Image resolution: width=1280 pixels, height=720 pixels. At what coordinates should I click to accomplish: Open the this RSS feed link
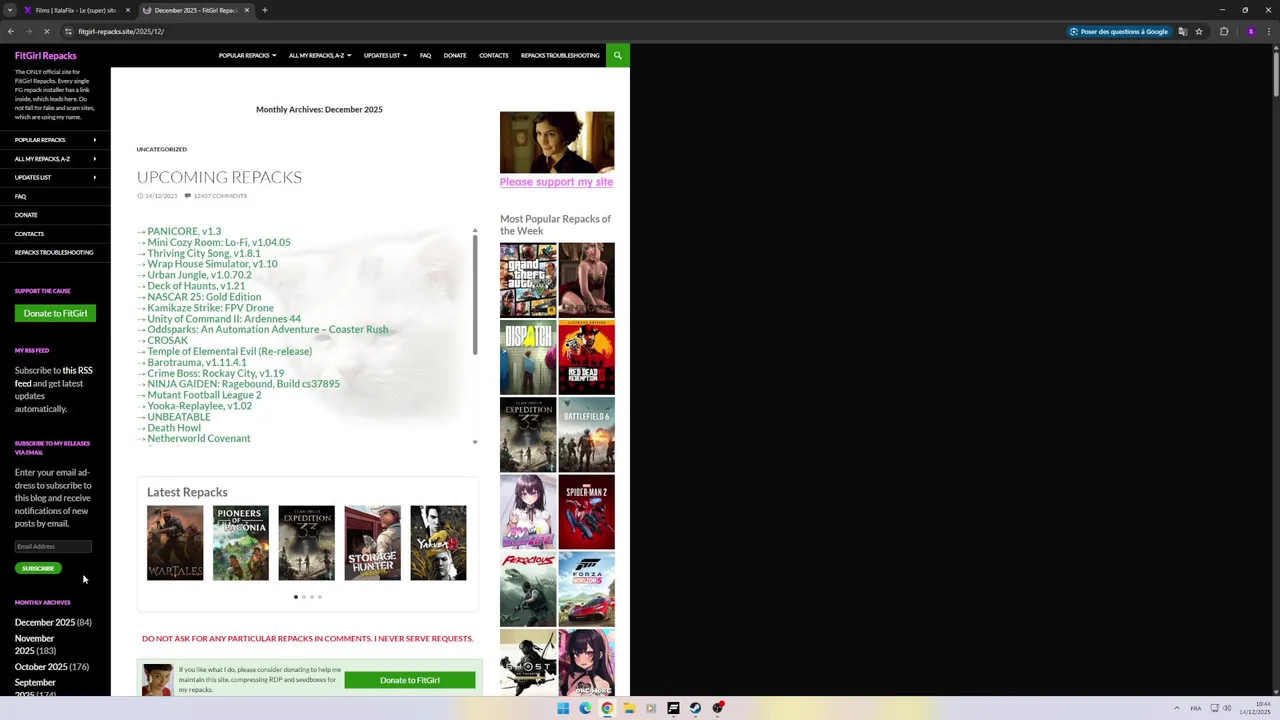pyautogui.click(x=54, y=377)
